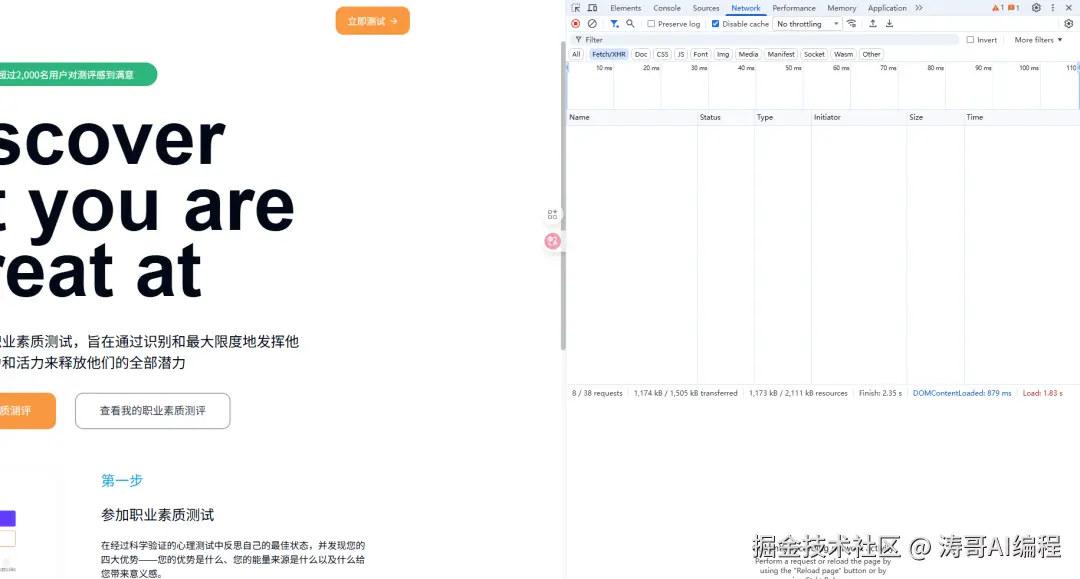Toggle the device toolbar
Screen dimensions: 1080x579
click(593, 8)
